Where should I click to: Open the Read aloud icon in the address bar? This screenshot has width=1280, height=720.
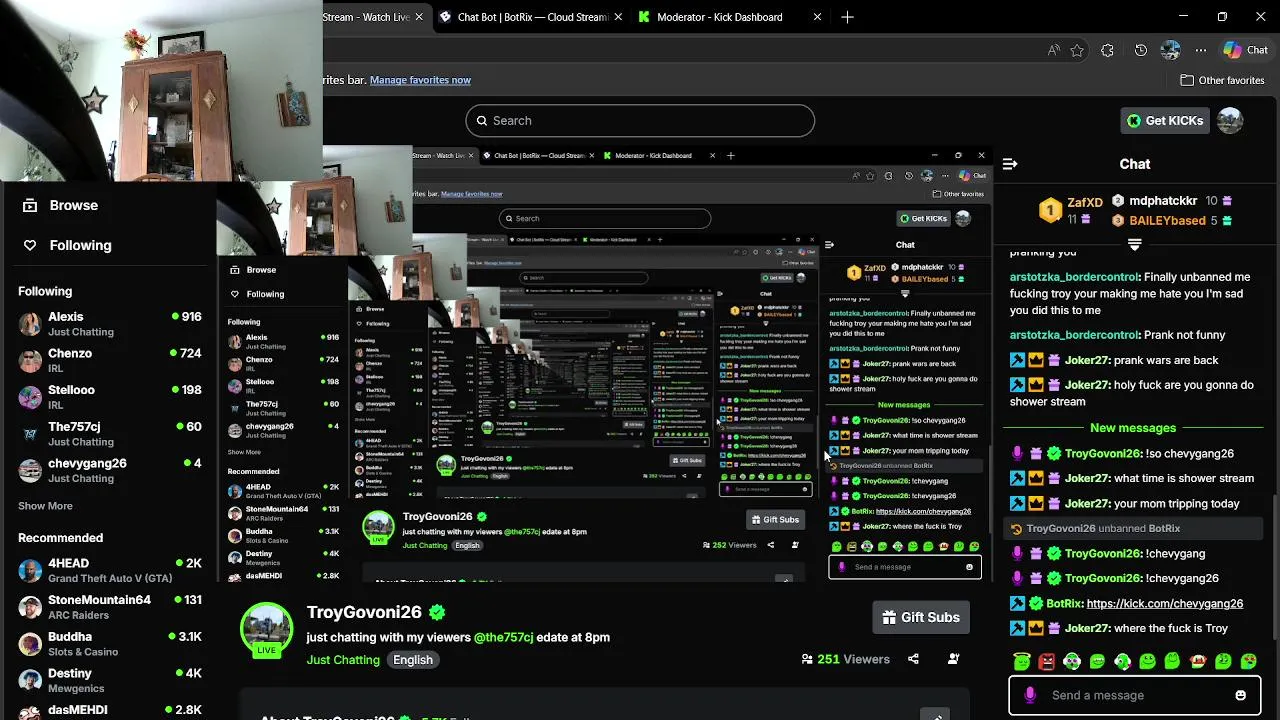pyautogui.click(x=1054, y=50)
